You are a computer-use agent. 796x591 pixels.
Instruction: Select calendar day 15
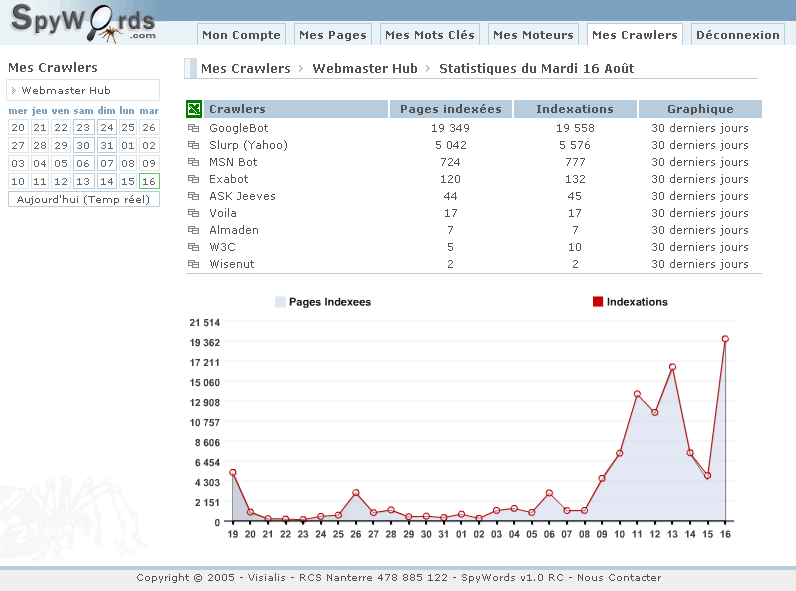coord(128,181)
